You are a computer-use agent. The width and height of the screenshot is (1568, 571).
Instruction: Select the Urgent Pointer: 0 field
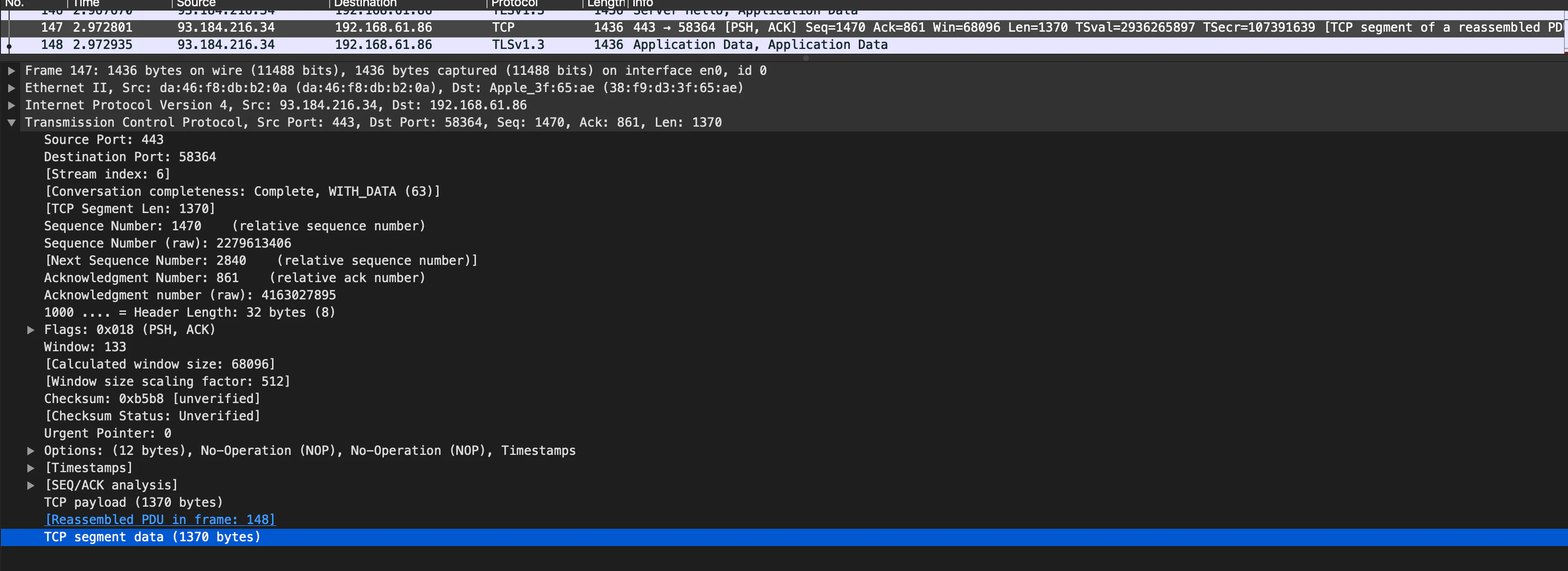point(108,433)
